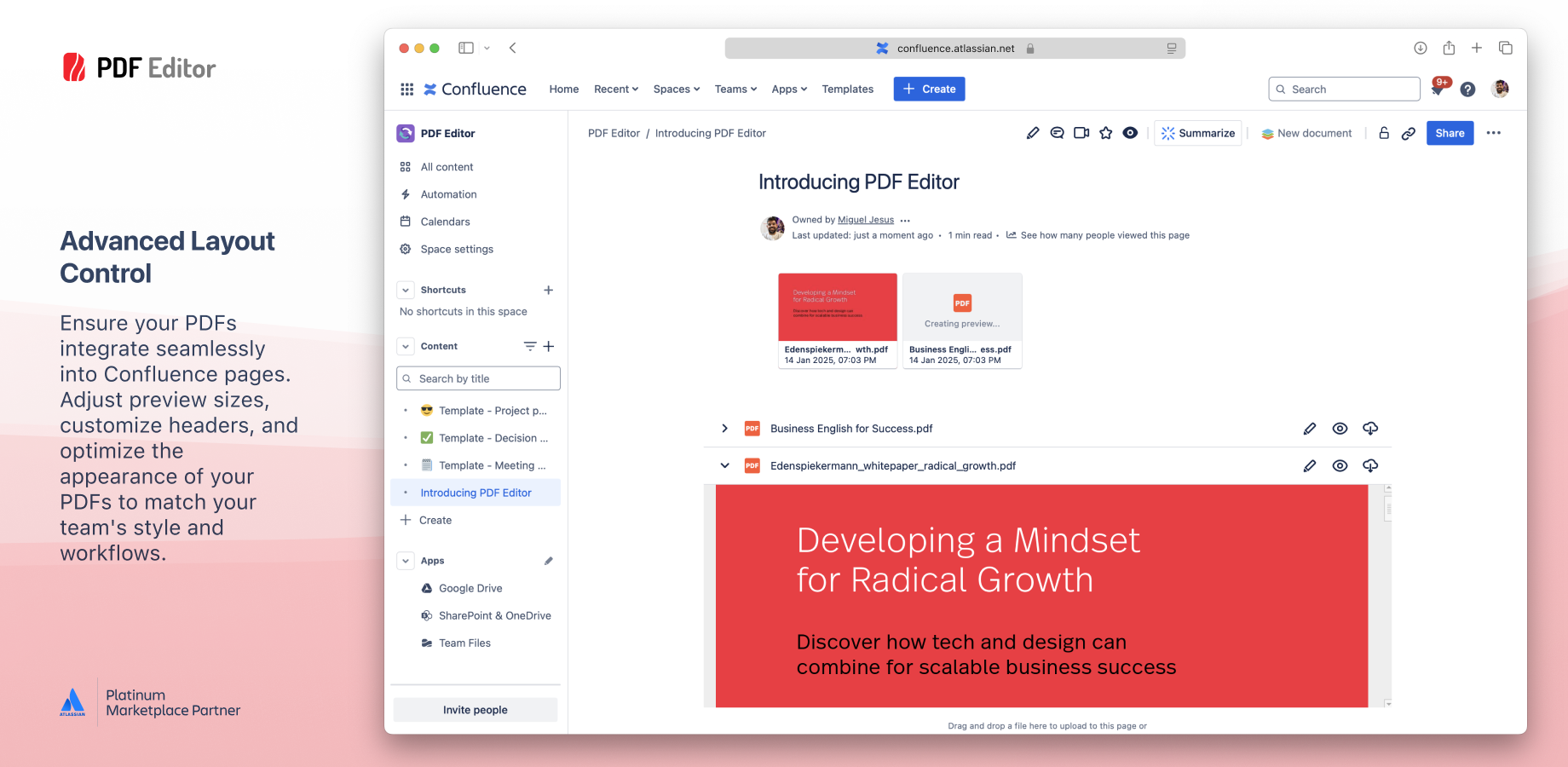This screenshot has height=767, width=1568.
Task: Click New document
Action: (1306, 133)
